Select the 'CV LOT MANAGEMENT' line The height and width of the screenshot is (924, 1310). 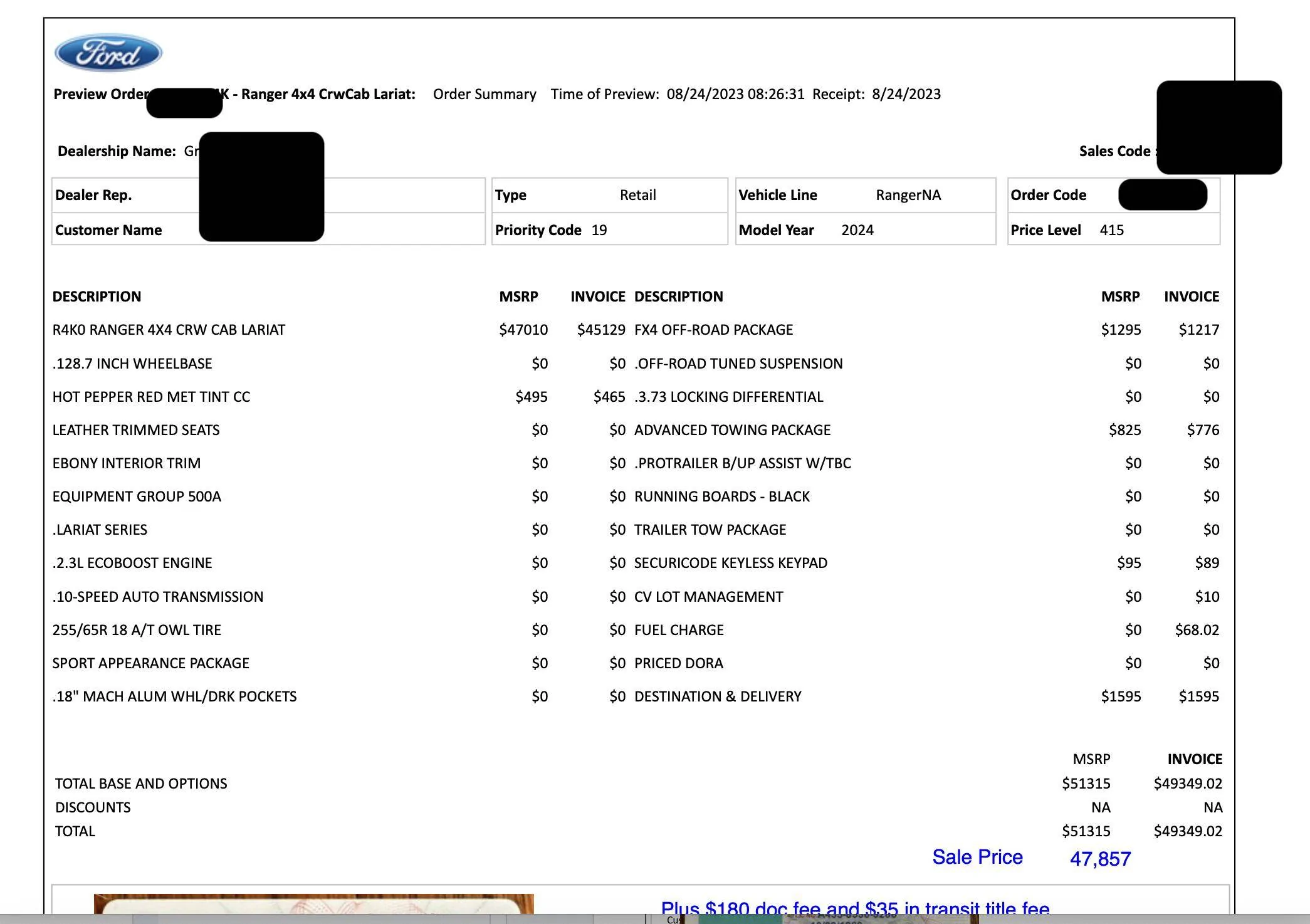(709, 597)
